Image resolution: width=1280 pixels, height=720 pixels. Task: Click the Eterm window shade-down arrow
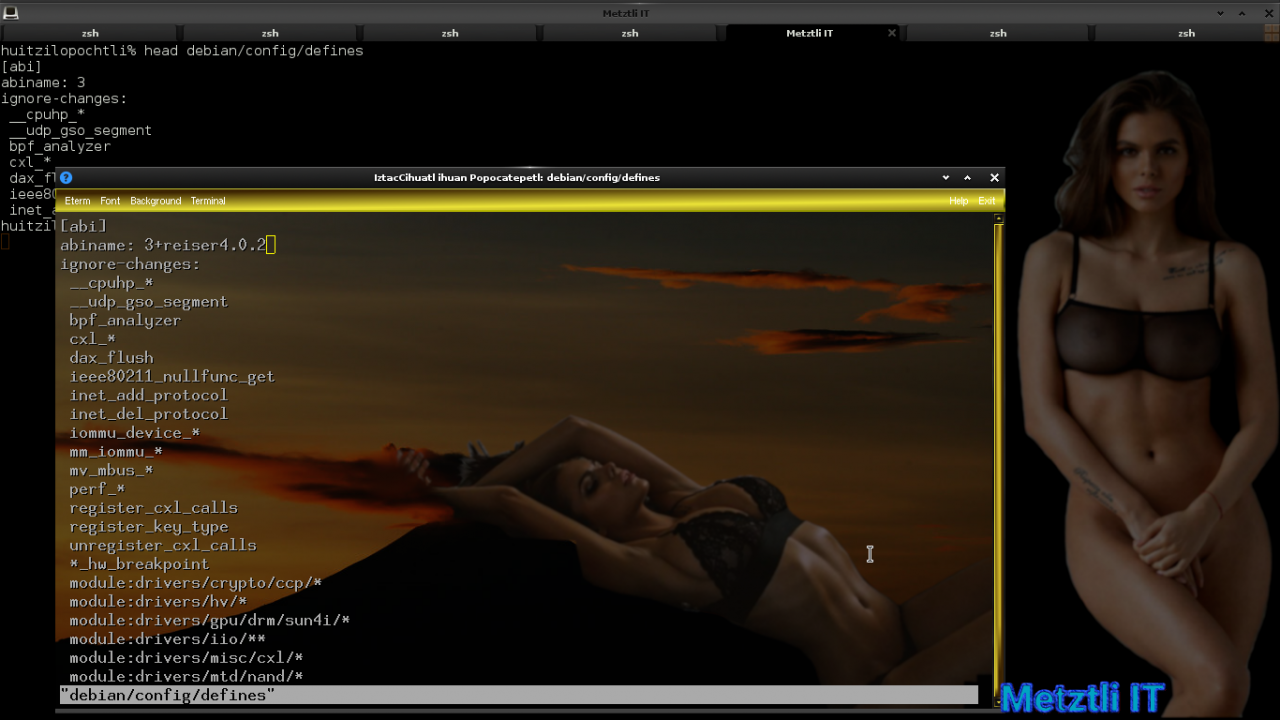[x=946, y=177]
